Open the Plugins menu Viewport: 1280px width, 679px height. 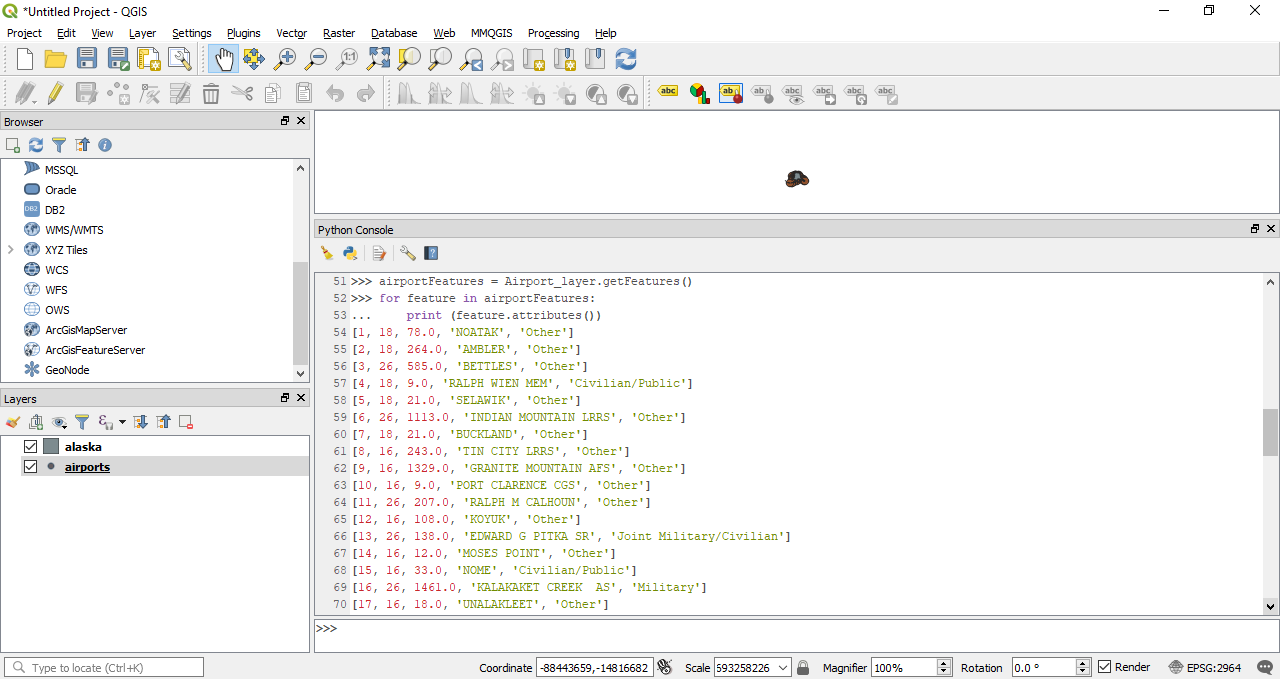click(244, 33)
